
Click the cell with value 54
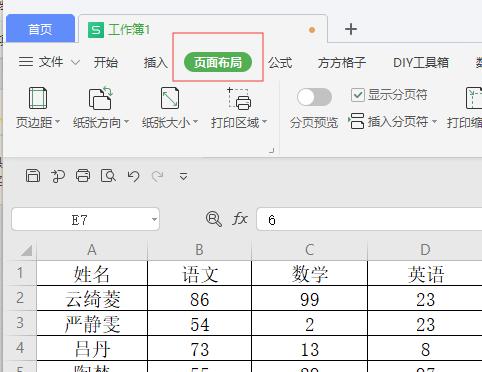199,323
